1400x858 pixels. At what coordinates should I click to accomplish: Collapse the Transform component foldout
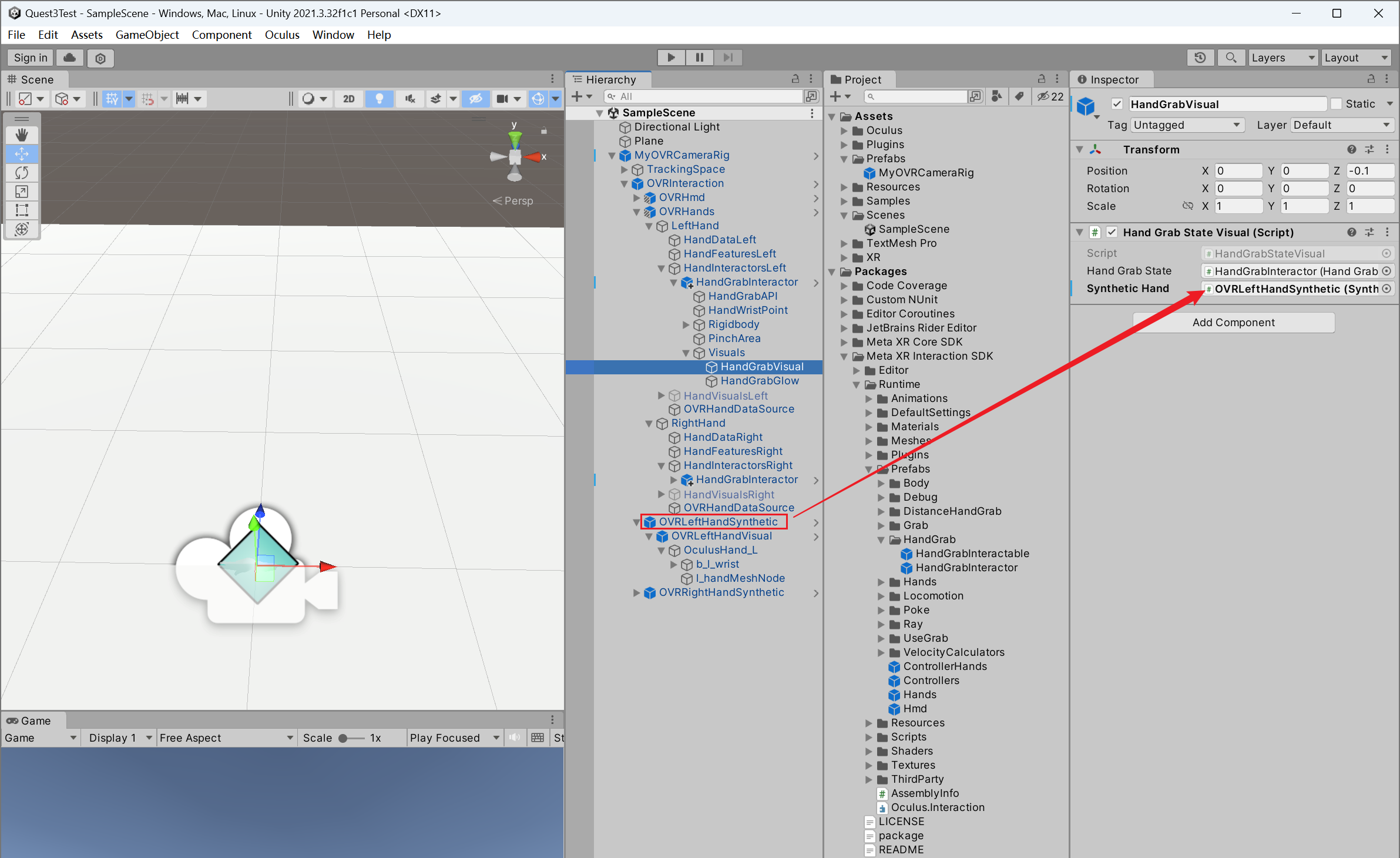pyautogui.click(x=1079, y=150)
